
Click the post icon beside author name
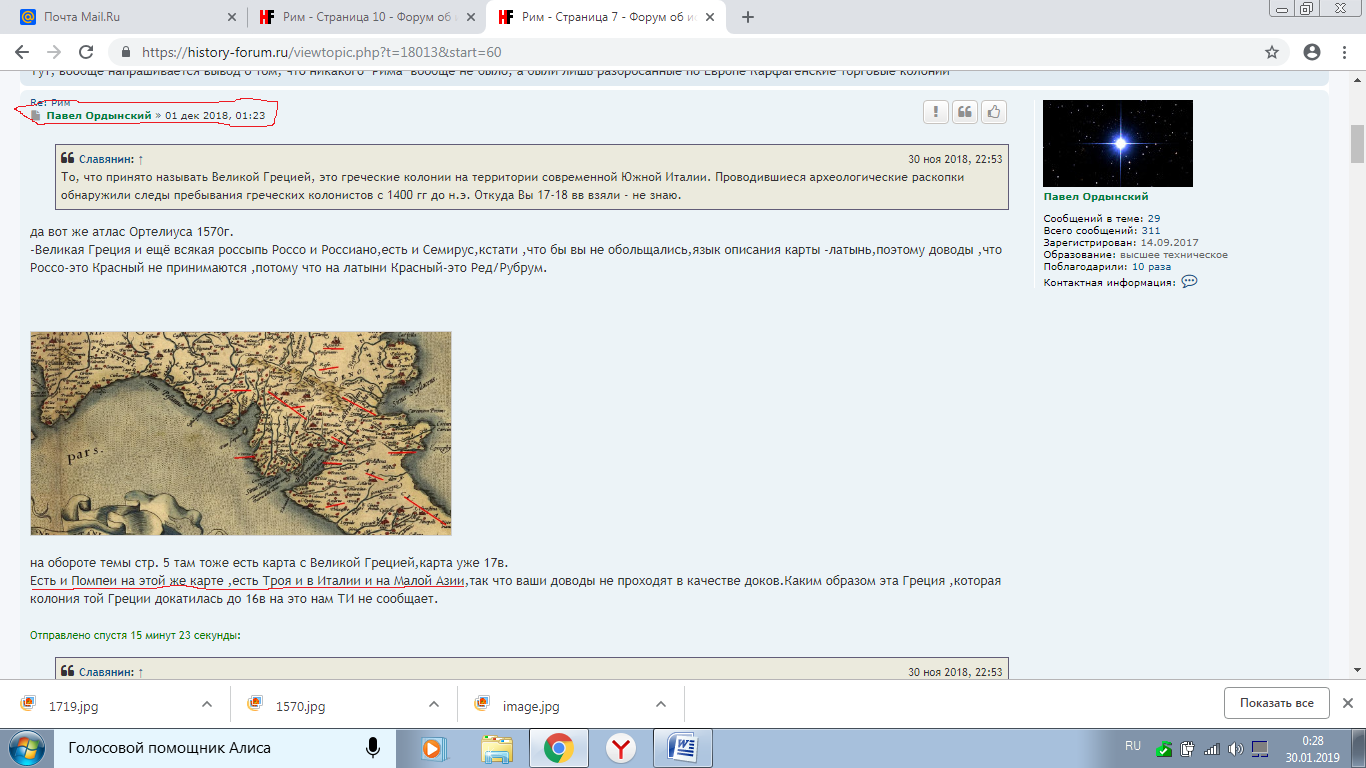pyautogui.click(x=36, y=116)
